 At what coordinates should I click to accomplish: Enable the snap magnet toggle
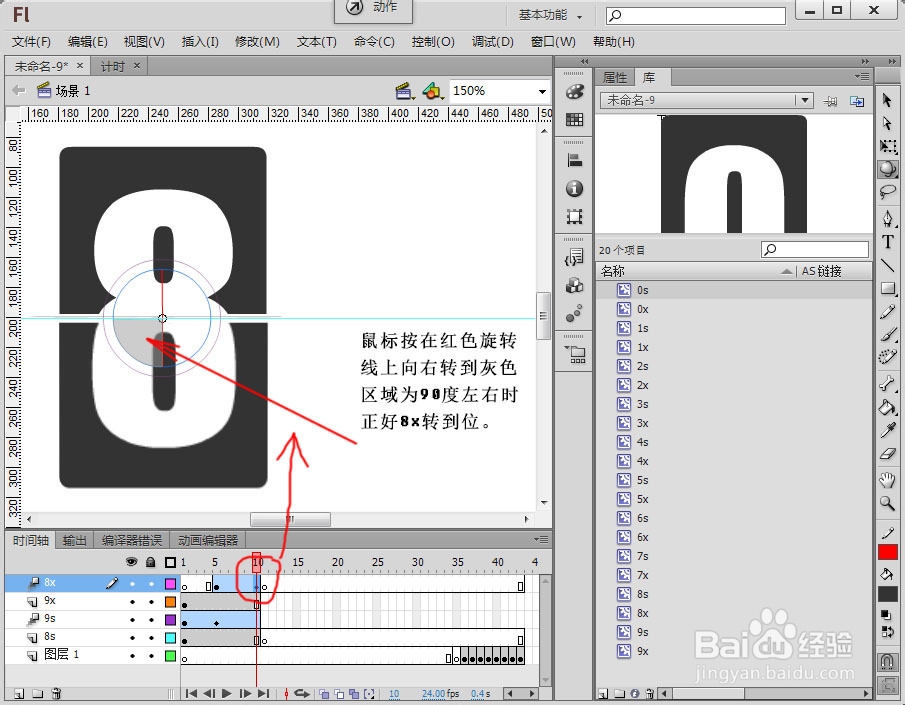point(889,661)
